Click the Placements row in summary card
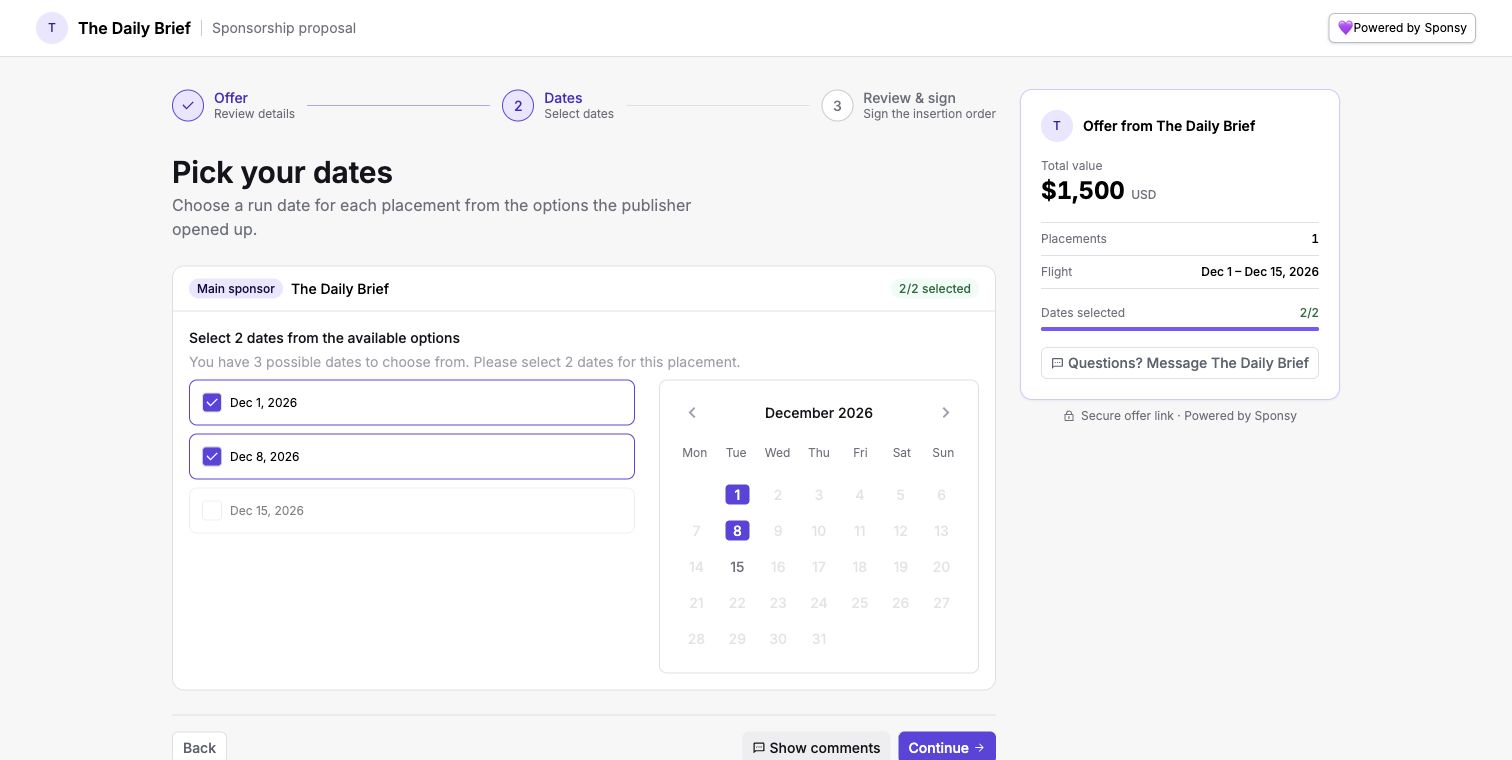The width and height of the screenshot is (1512, 760). tap(1180, 239)
